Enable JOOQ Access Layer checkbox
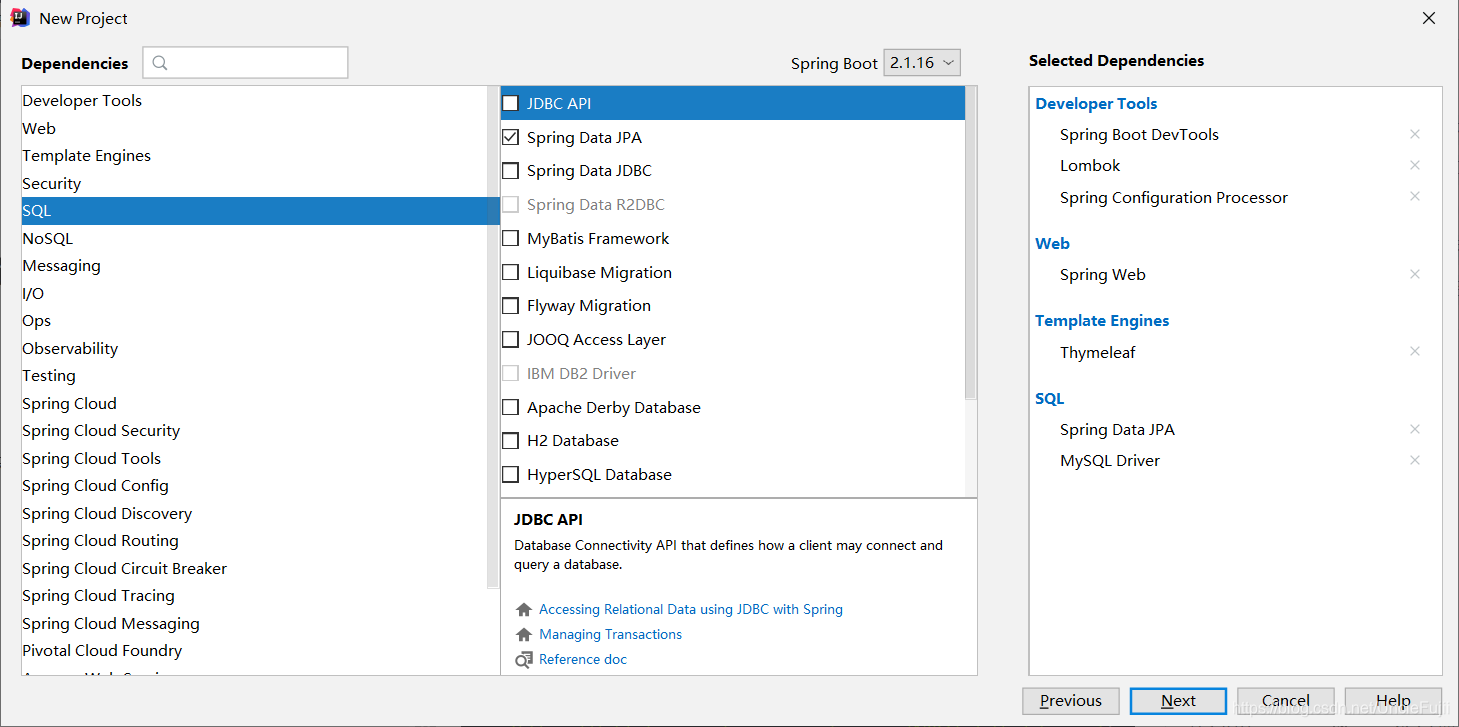The image size is (1459, 727). (x=510, y=340)
